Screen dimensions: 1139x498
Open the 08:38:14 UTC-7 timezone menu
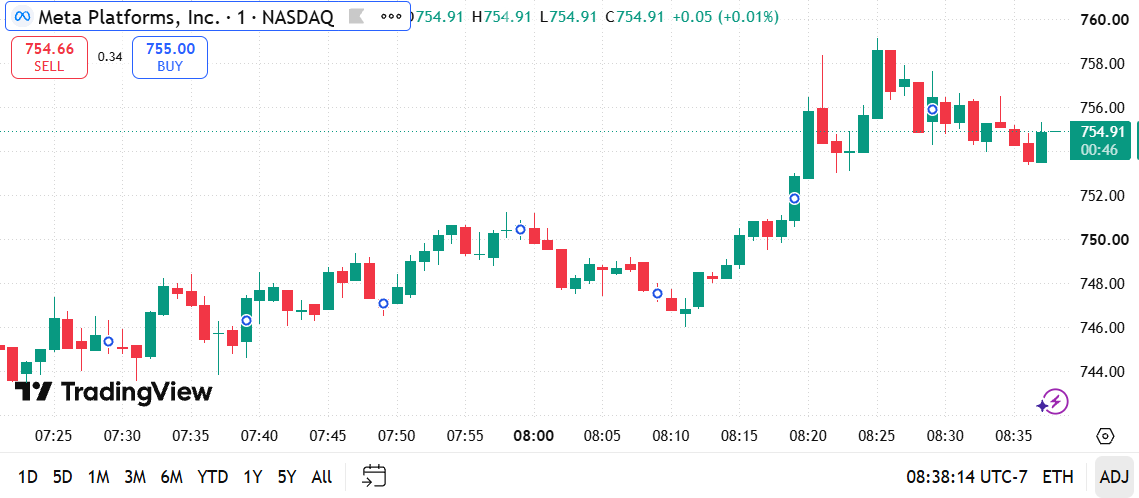point(967,477)
